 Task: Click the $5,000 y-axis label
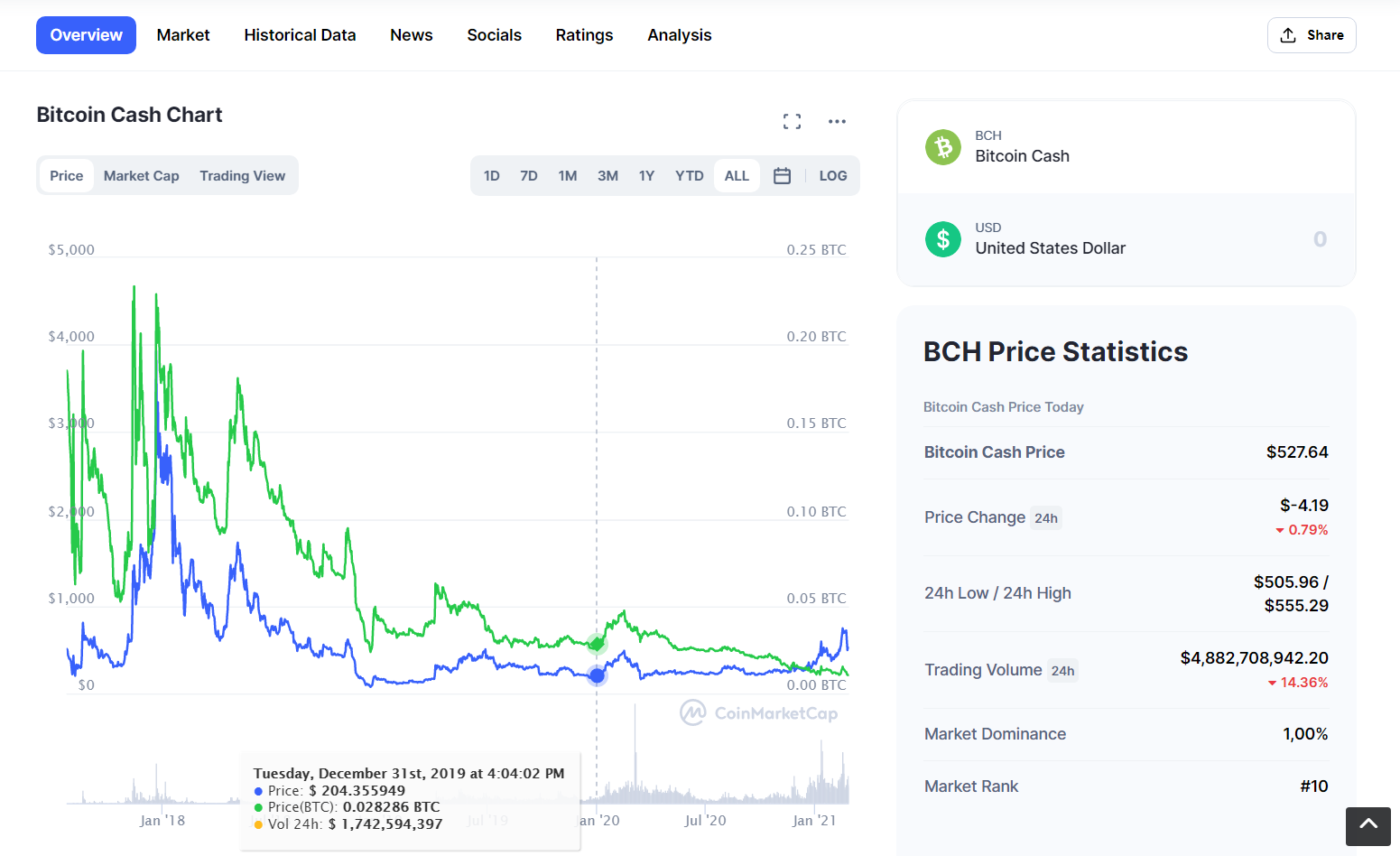coord(71,250)
